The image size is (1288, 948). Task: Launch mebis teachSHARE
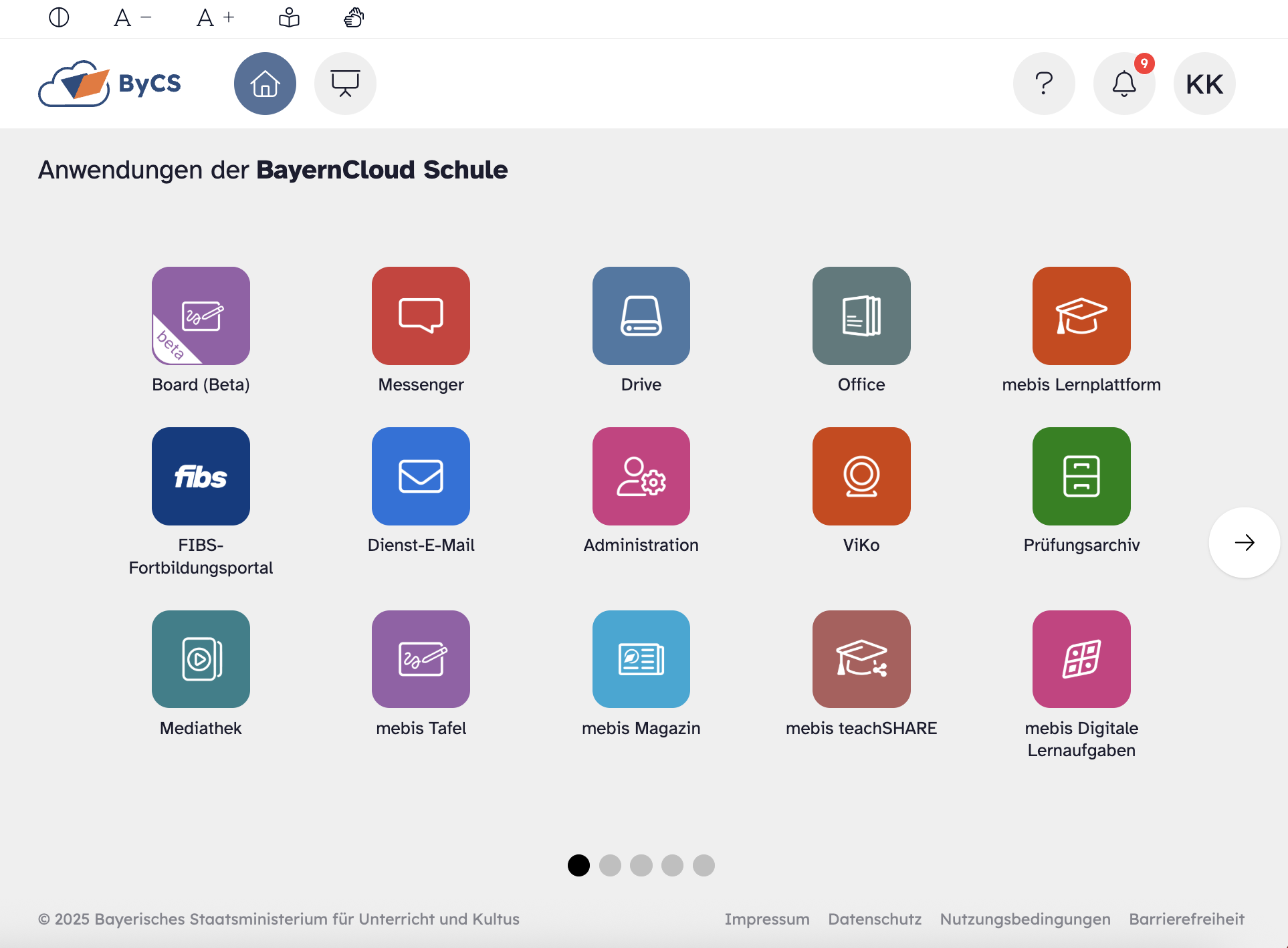point(861,659)
